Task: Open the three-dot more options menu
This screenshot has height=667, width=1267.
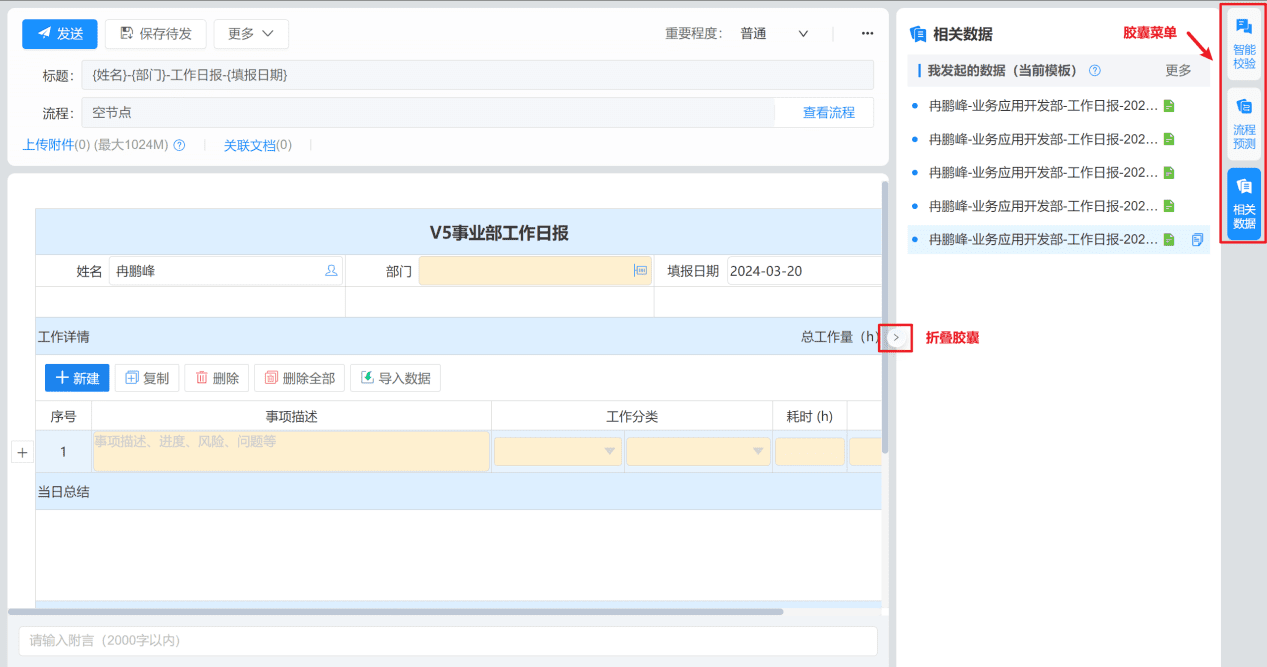Action: pos(867,33)
